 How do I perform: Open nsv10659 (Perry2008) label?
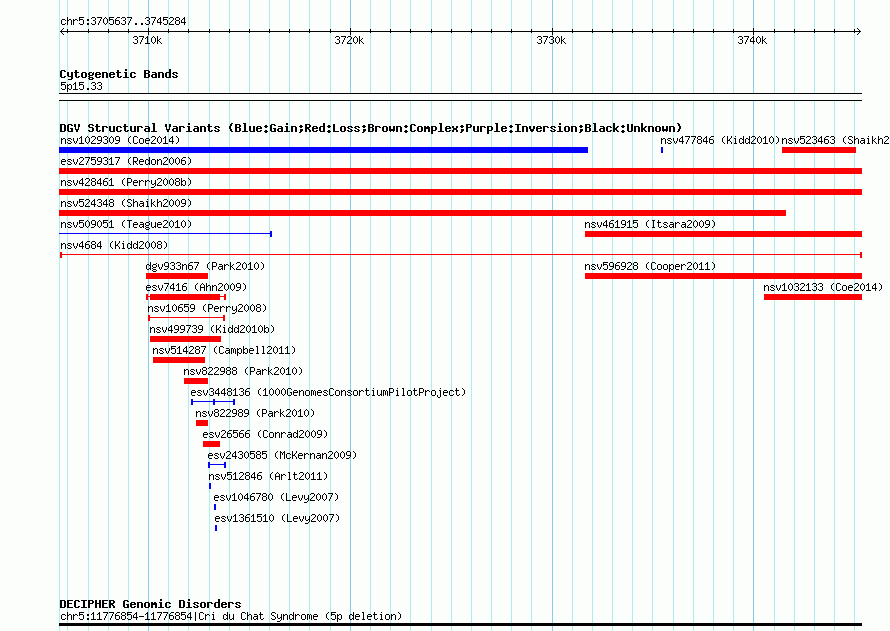tap(207, 308)
